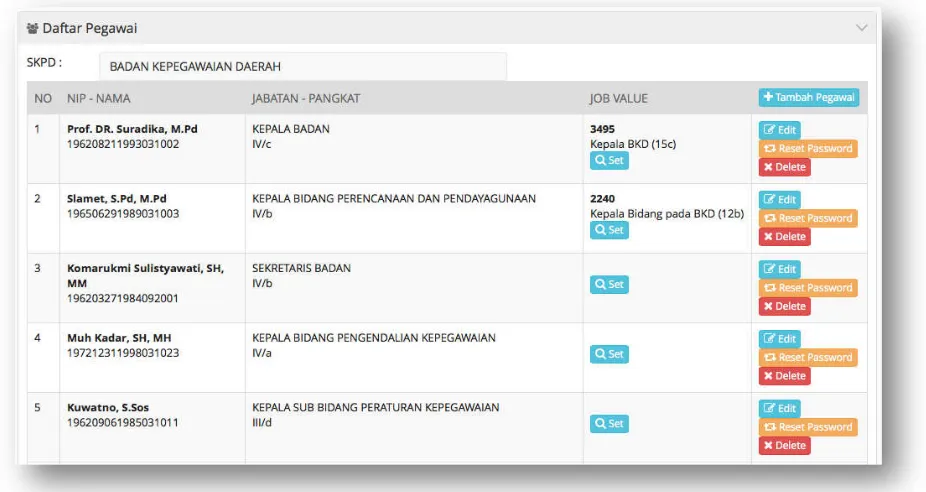Click the SKPD field Badan Kepegawaian Daerah
Viewport: 926px width, 492px height.
[x=303, y=66]
